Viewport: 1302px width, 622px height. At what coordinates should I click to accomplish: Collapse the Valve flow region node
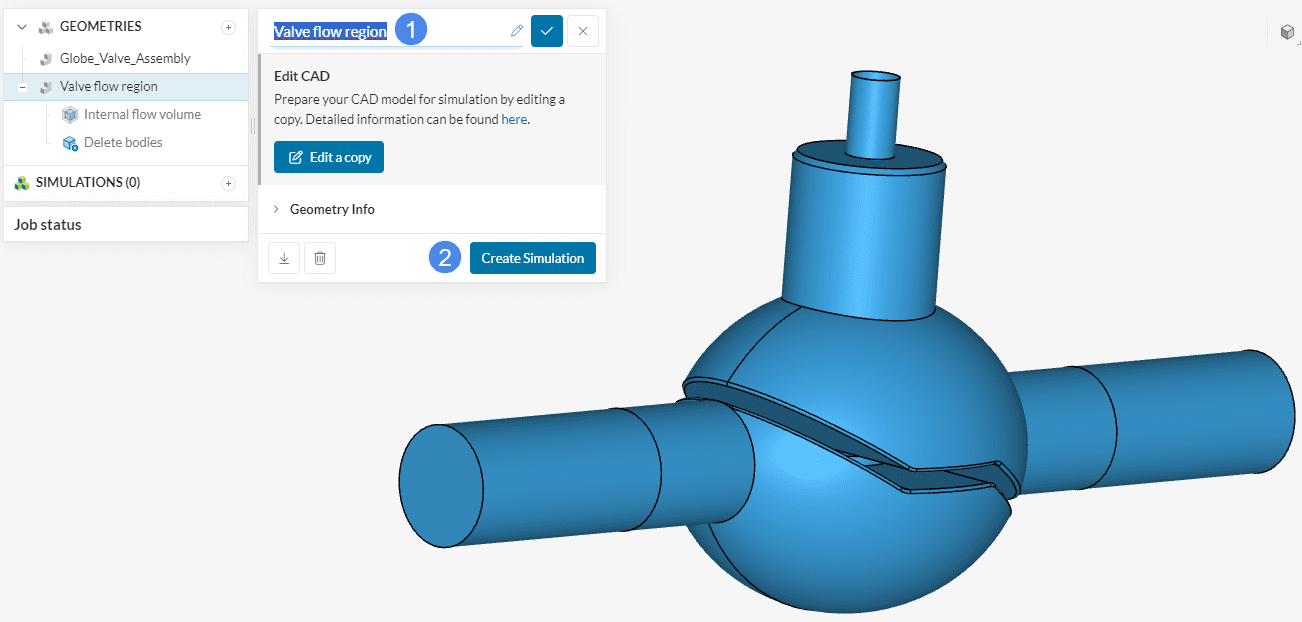tap(22, 87)
